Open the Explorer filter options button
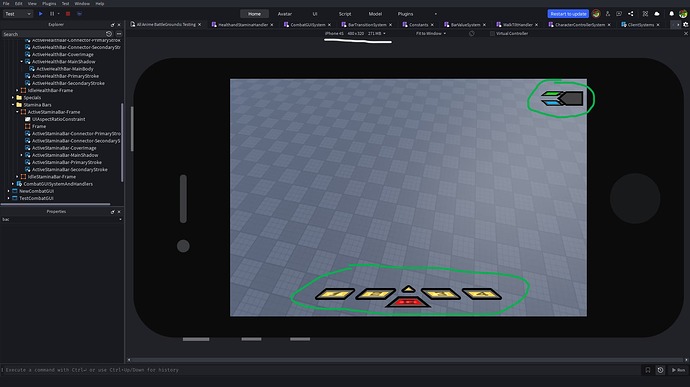Screen dimensions: 690x387 coord(119,34)
